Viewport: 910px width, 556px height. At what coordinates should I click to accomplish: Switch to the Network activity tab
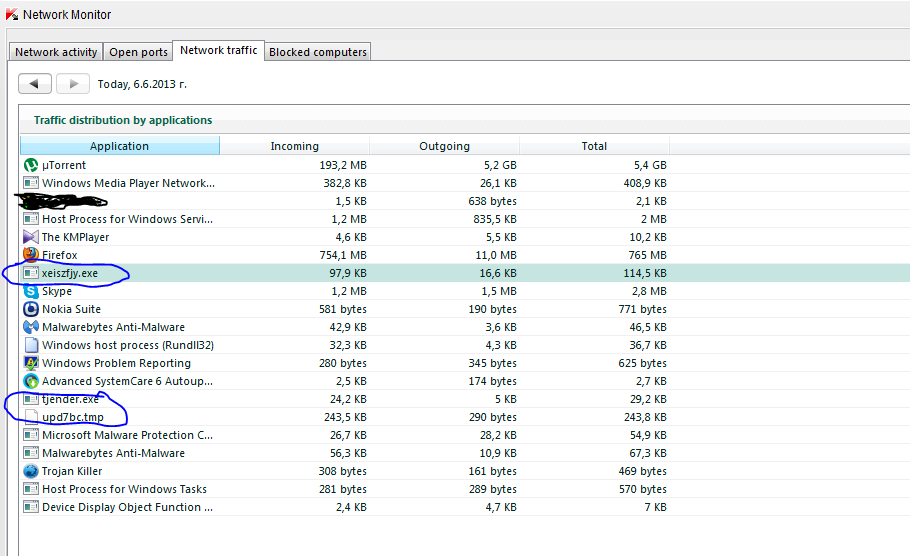click(x=56, y=52)
